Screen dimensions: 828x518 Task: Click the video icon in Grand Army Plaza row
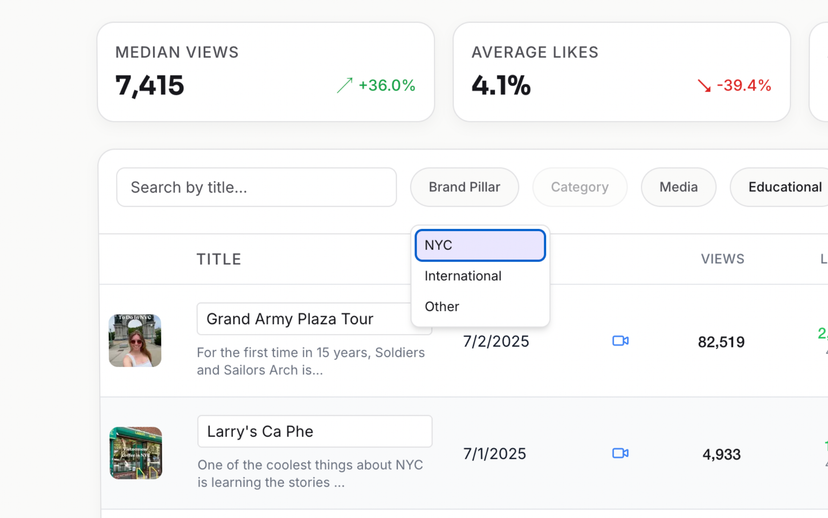[x=620, y=341]
